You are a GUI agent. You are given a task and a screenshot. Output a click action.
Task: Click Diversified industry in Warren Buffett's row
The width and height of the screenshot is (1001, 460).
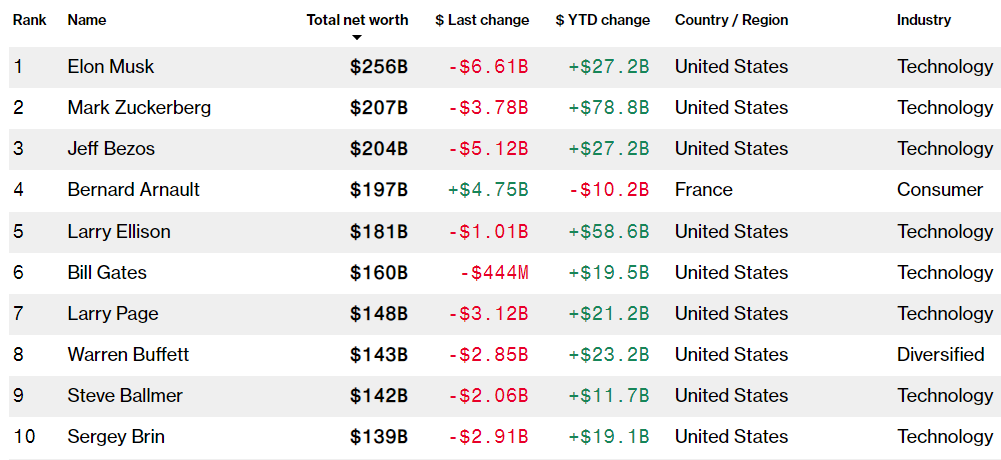click(940, 355)
